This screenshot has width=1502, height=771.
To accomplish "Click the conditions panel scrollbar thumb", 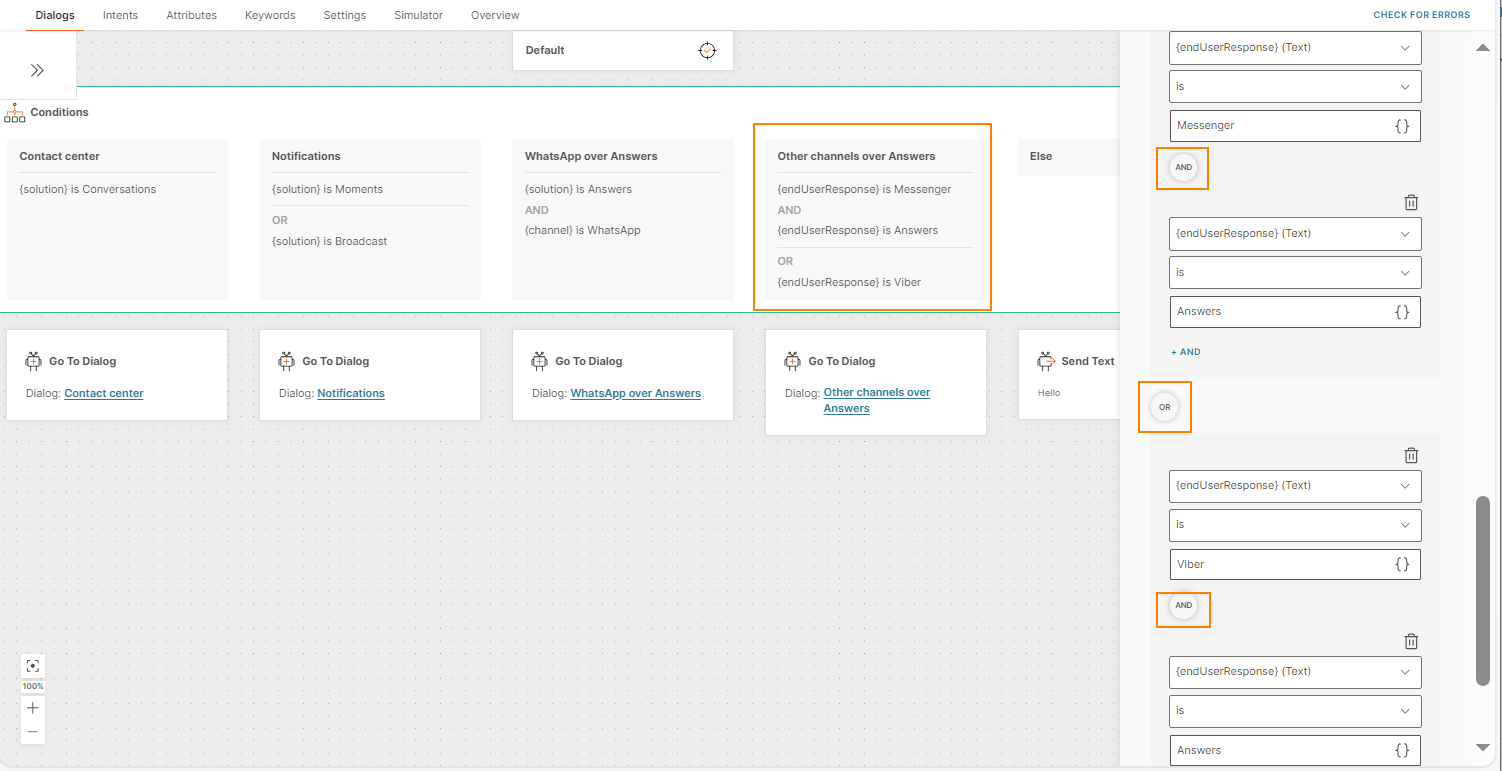I will click(x=1483, y=590).
